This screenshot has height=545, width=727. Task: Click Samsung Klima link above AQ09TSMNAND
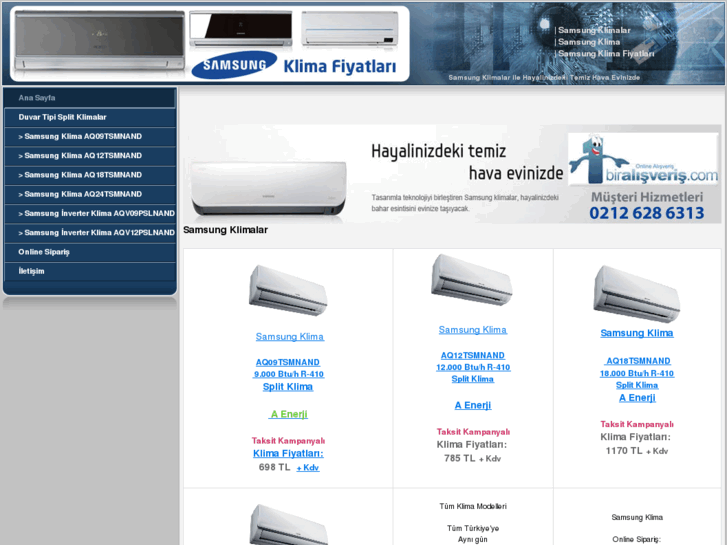point(289,337)
